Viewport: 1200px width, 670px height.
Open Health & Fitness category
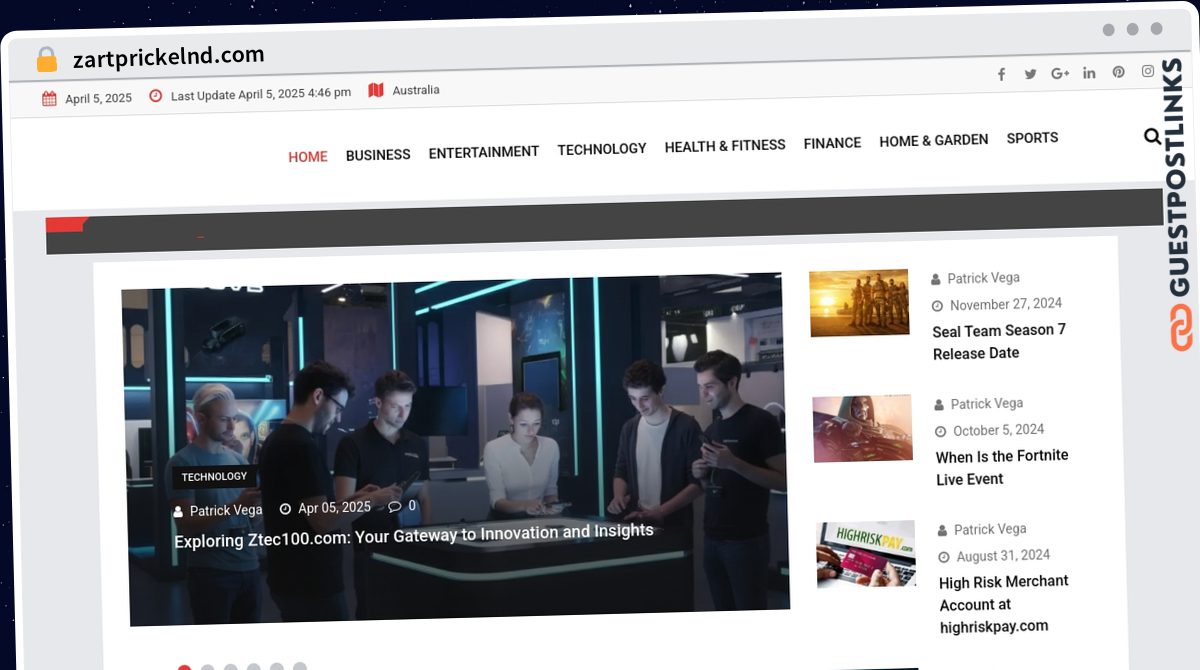point(725,146)
